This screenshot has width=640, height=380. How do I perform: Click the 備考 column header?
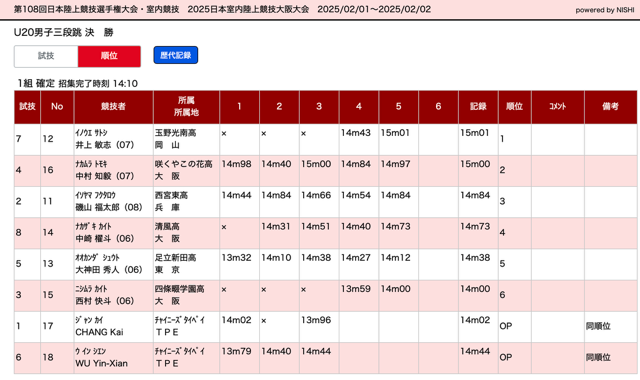(x=610, y=107)
